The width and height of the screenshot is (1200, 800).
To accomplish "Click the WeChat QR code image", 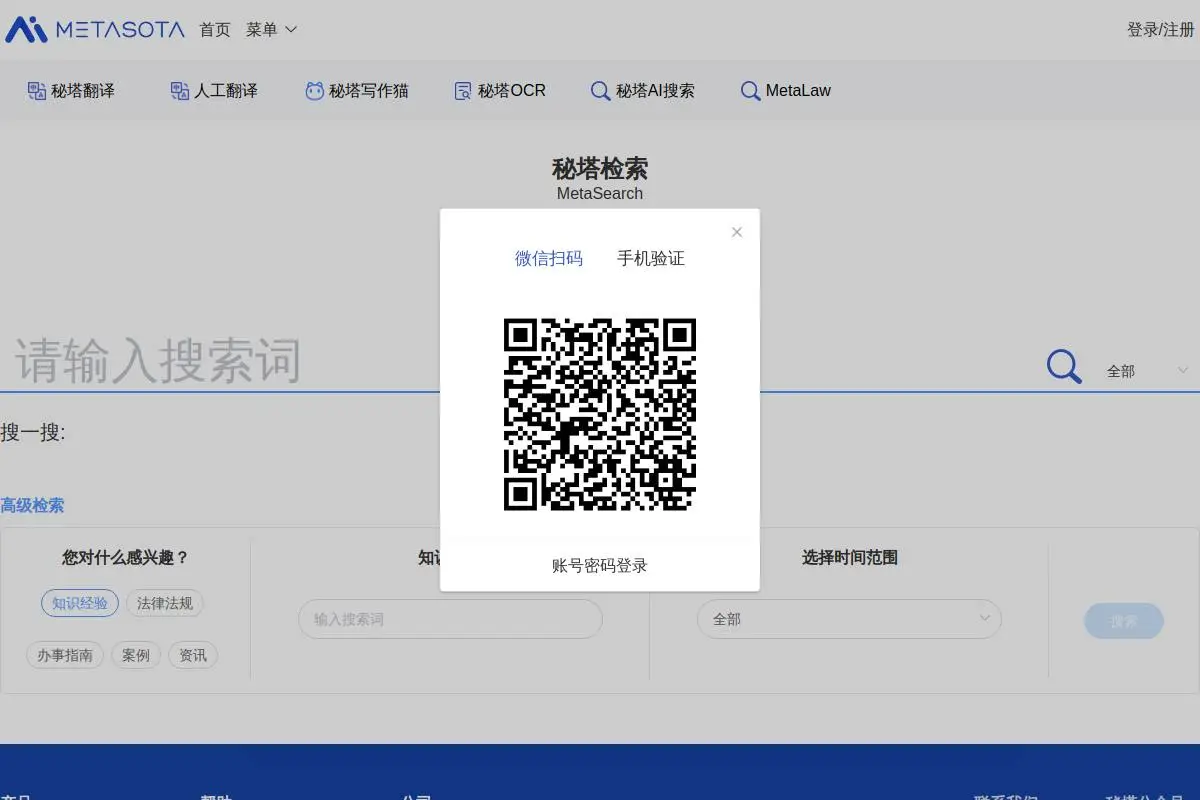I will coord(600,414).
